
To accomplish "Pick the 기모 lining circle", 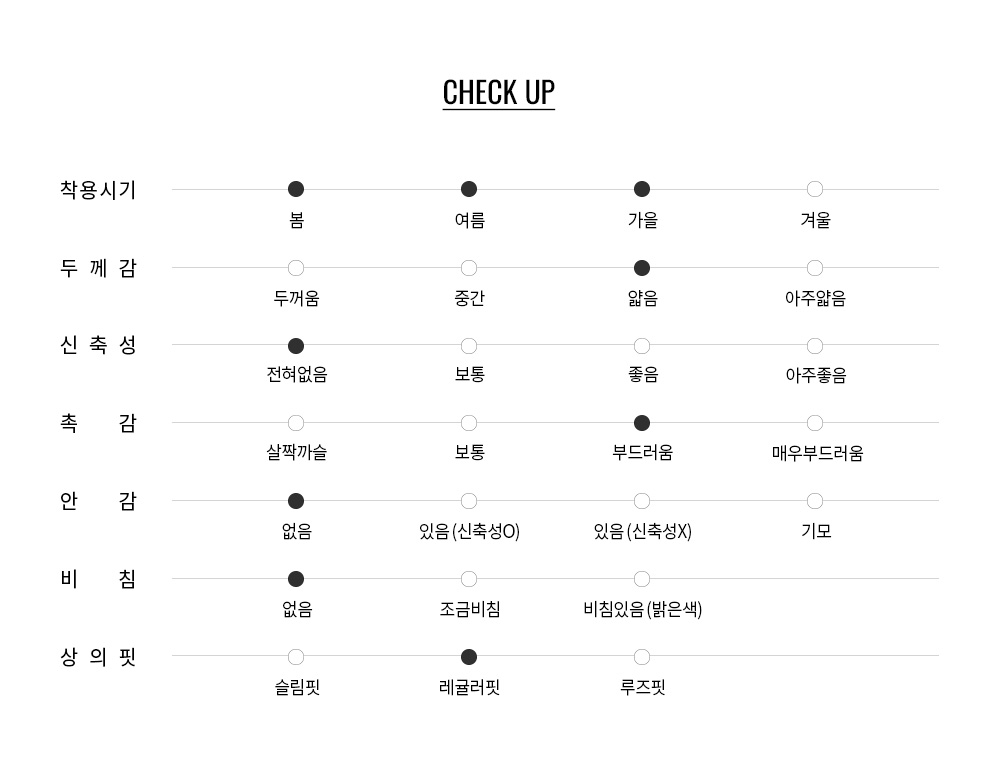I will pos(815,501).
